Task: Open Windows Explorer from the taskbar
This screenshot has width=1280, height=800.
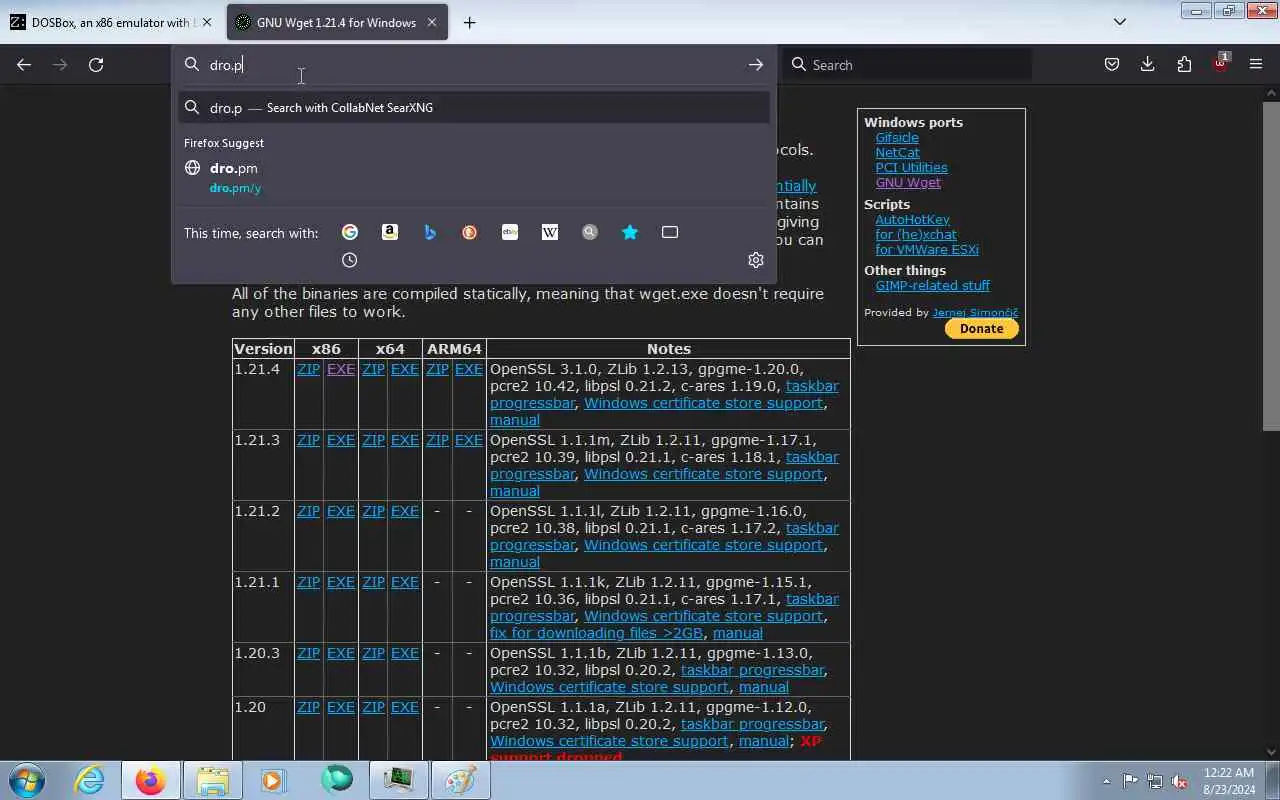Action: 213,780
